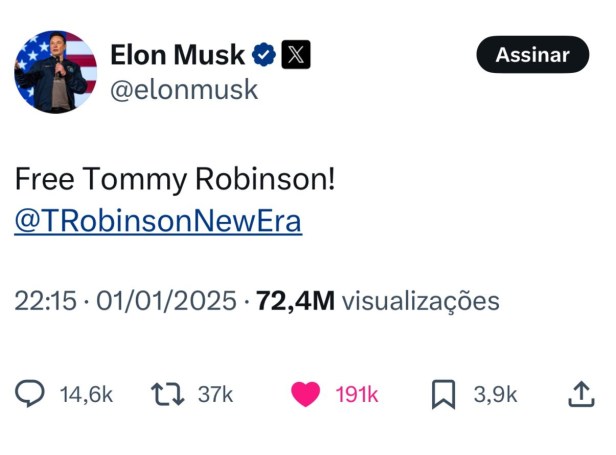616x455 pixels.
Task: Click the 14,6k replies count
Action: [87, 395]
